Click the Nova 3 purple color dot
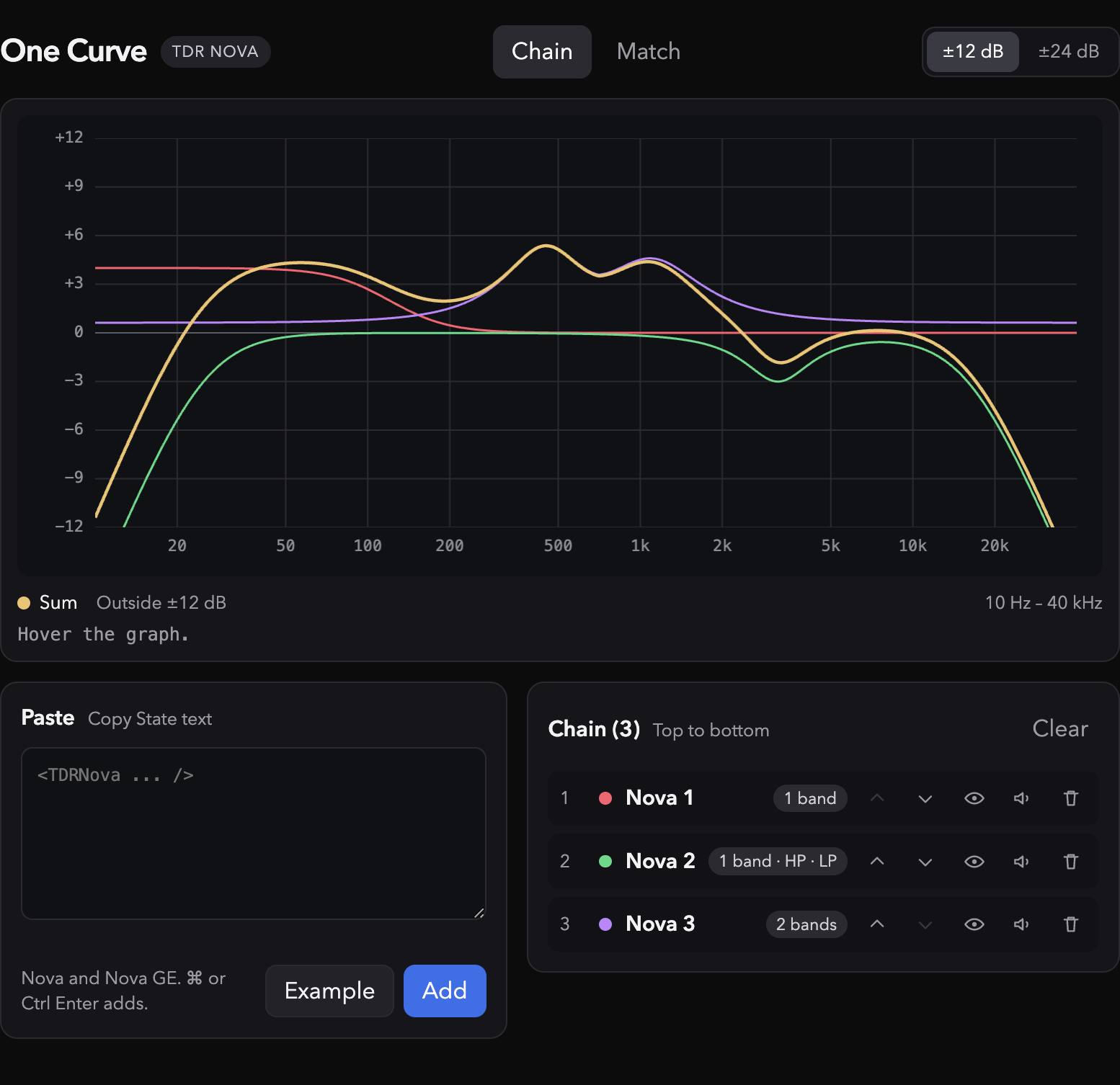This screenshot has width=1120, height=1085. pos(605,924)
